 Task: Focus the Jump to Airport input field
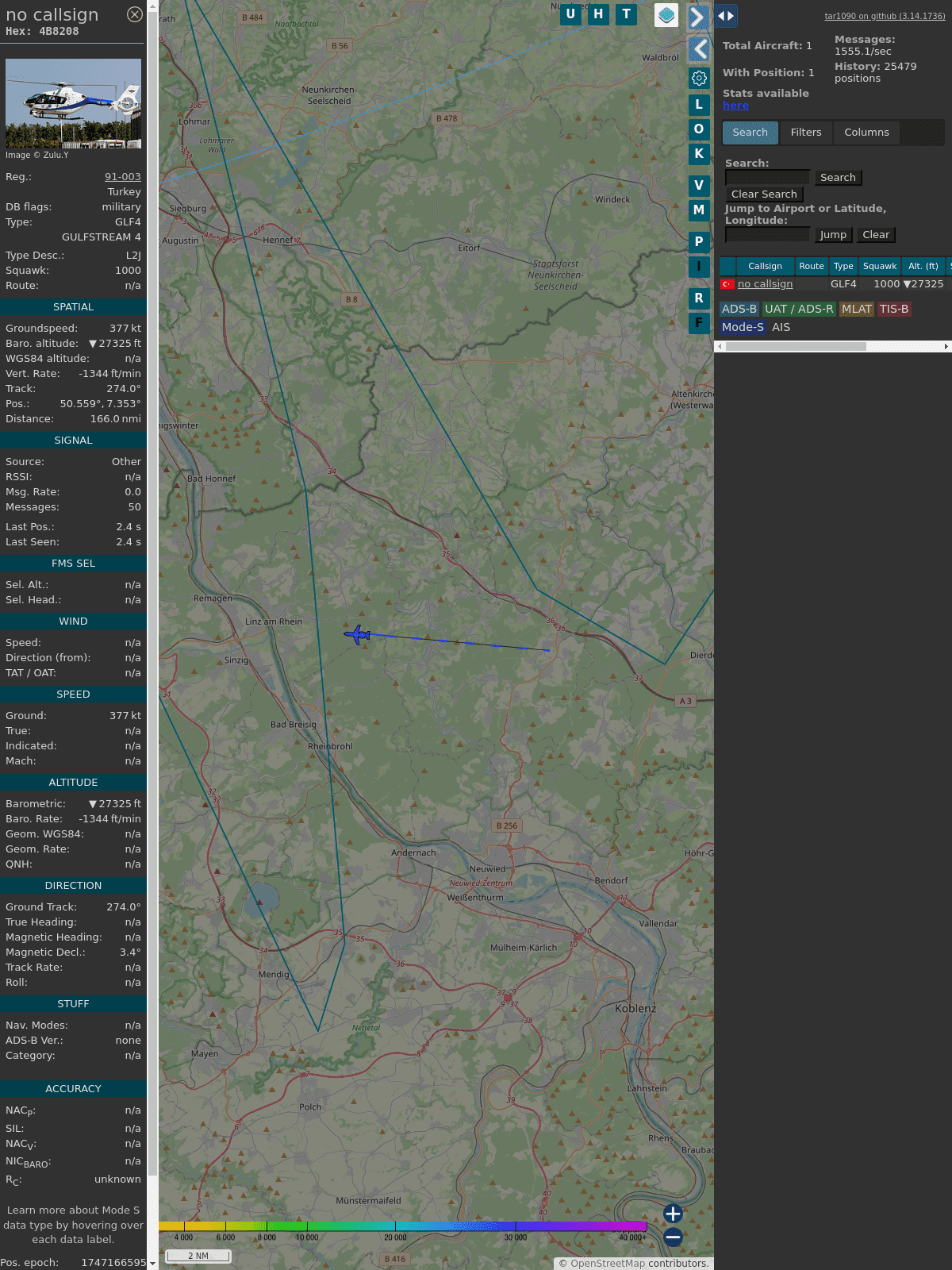pos(767,235)
